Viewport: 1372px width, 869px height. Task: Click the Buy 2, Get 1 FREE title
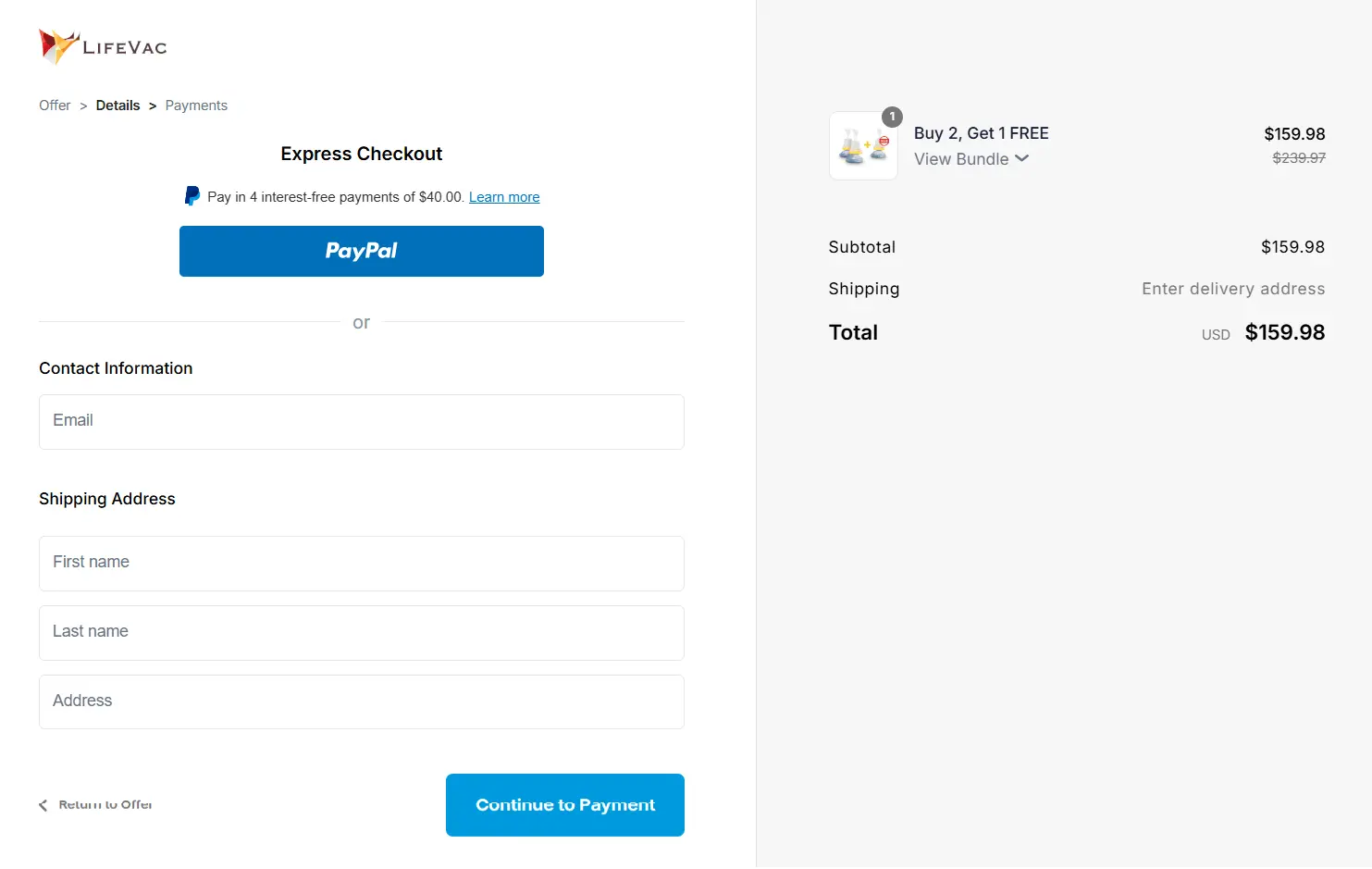[981, 132]
